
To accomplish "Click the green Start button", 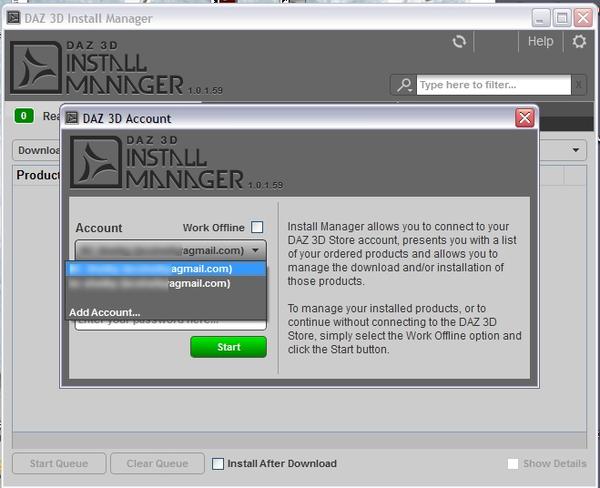I will (x=228, y=347).
